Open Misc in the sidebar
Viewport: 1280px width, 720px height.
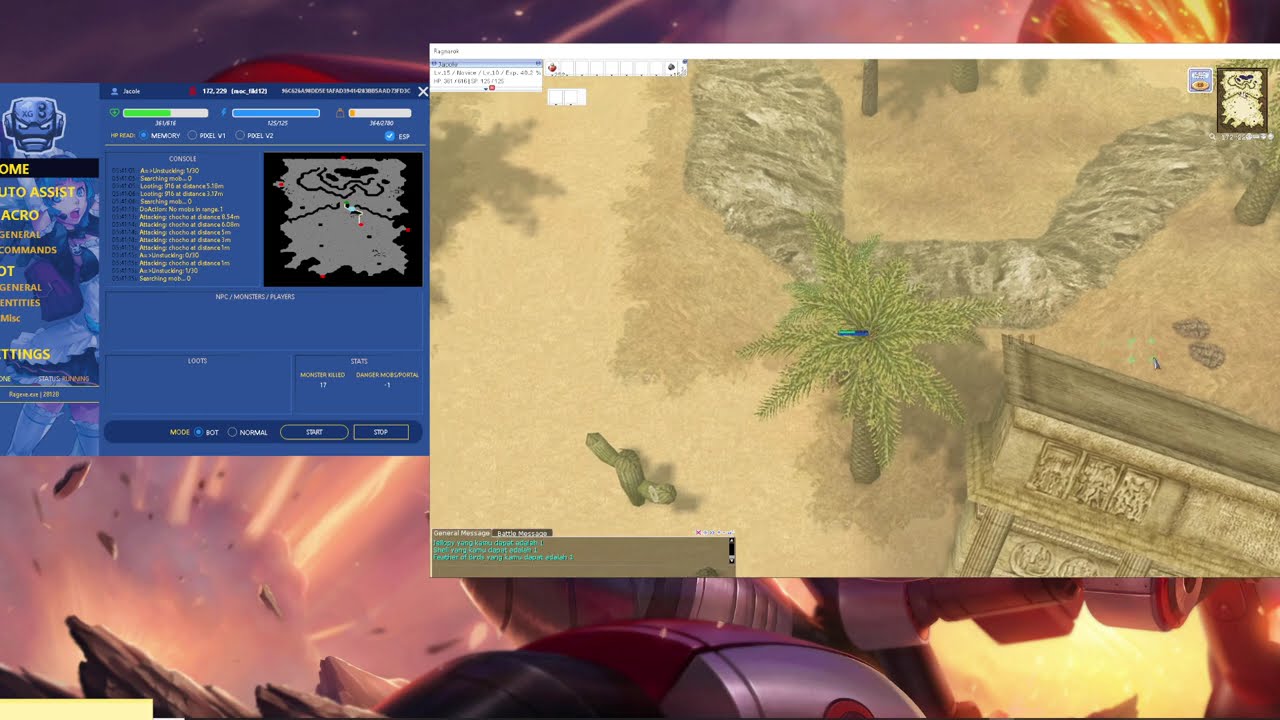(x=10, y=318)
